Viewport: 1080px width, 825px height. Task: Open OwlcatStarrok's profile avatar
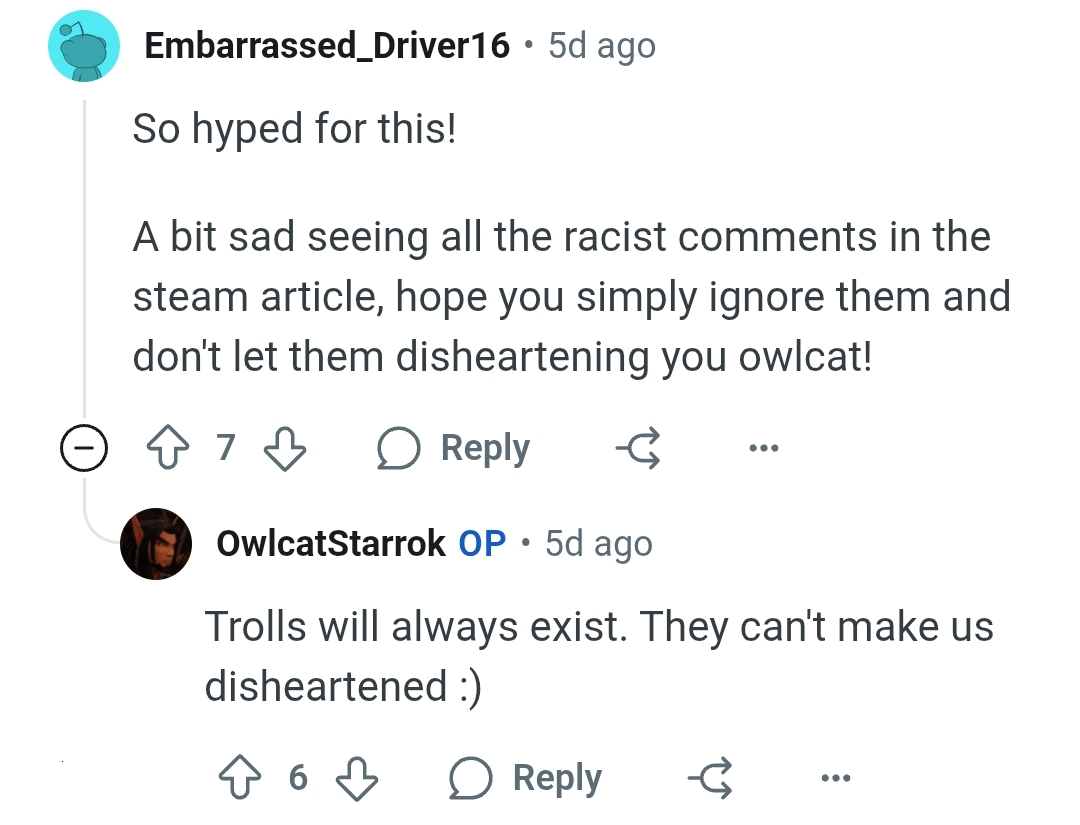coord(156,544)
